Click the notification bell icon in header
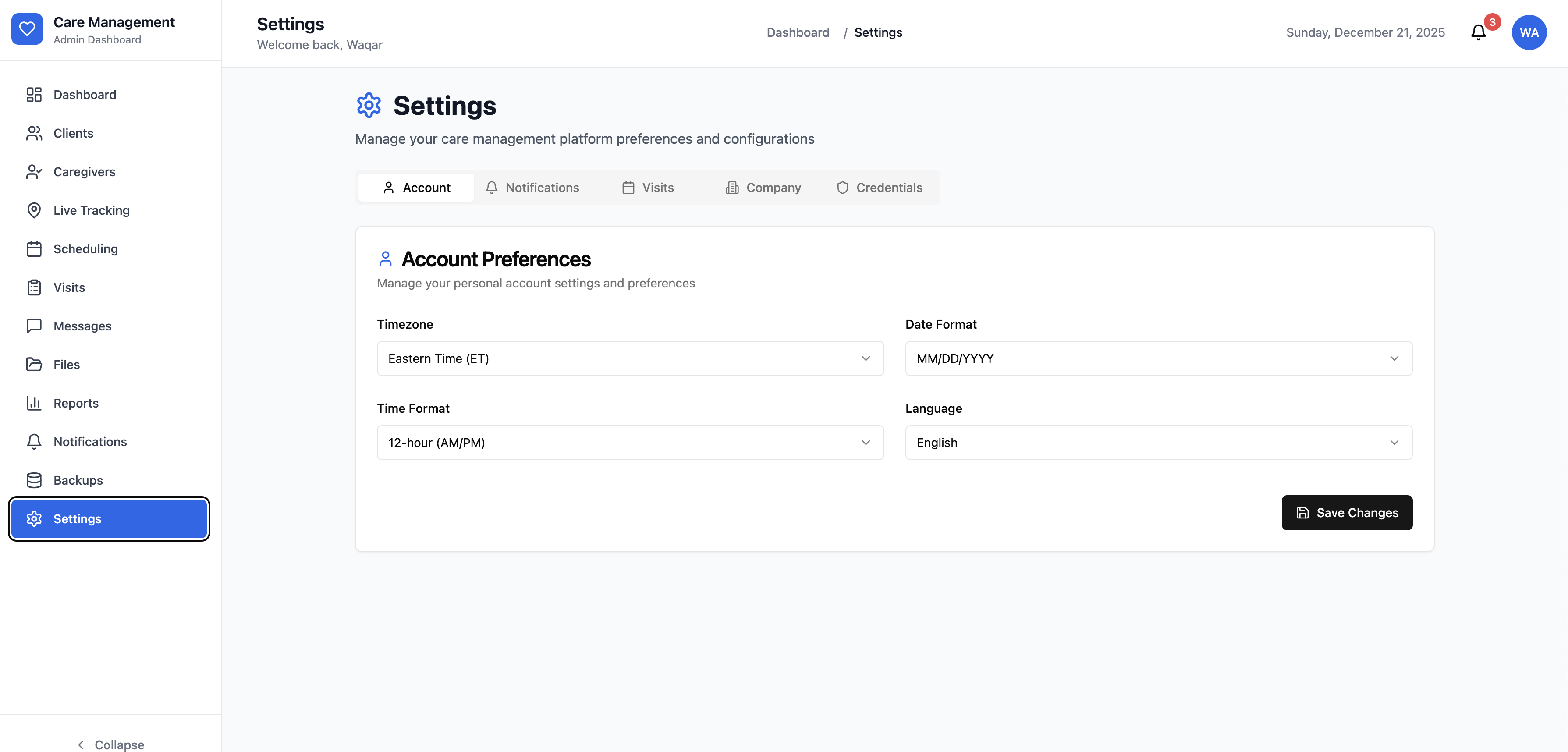 pyautogui.click(x=1478, y=33)
